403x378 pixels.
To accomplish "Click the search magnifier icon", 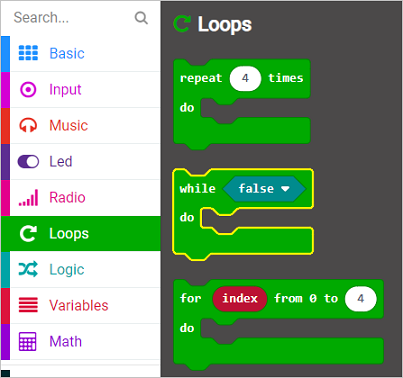I will click(x=141, y=18).
